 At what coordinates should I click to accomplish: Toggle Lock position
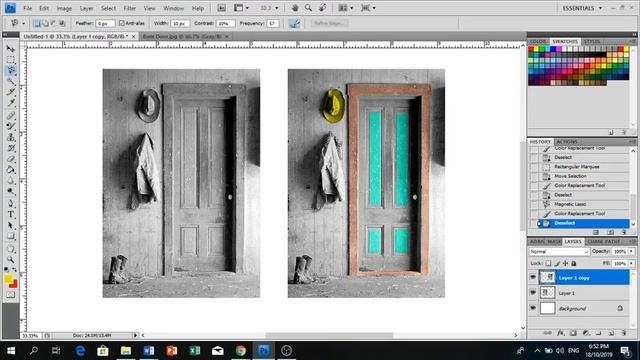[565, 263]
